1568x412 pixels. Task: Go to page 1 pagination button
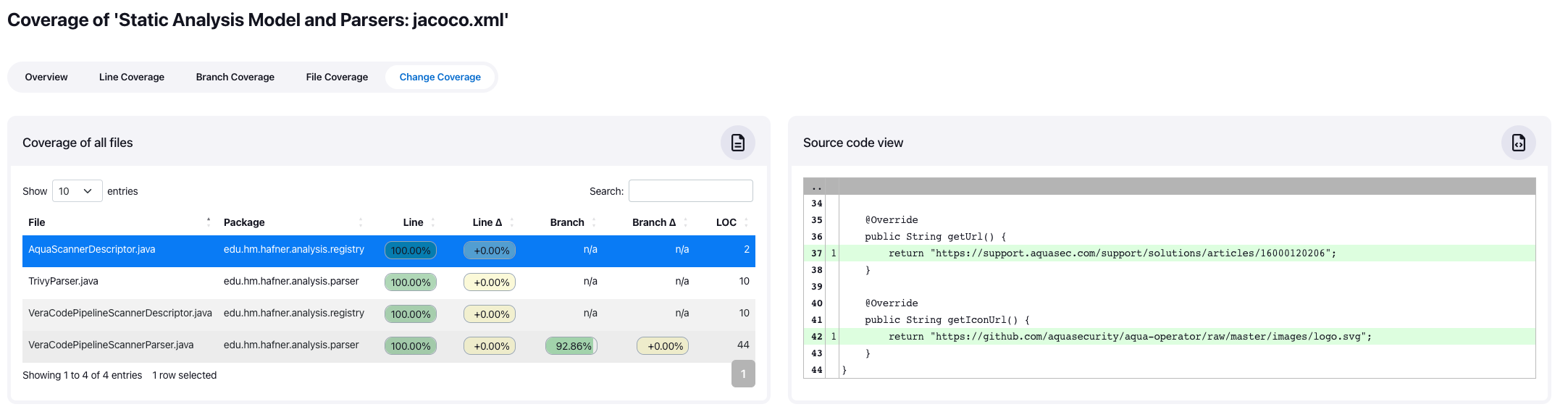pos(743,374)
